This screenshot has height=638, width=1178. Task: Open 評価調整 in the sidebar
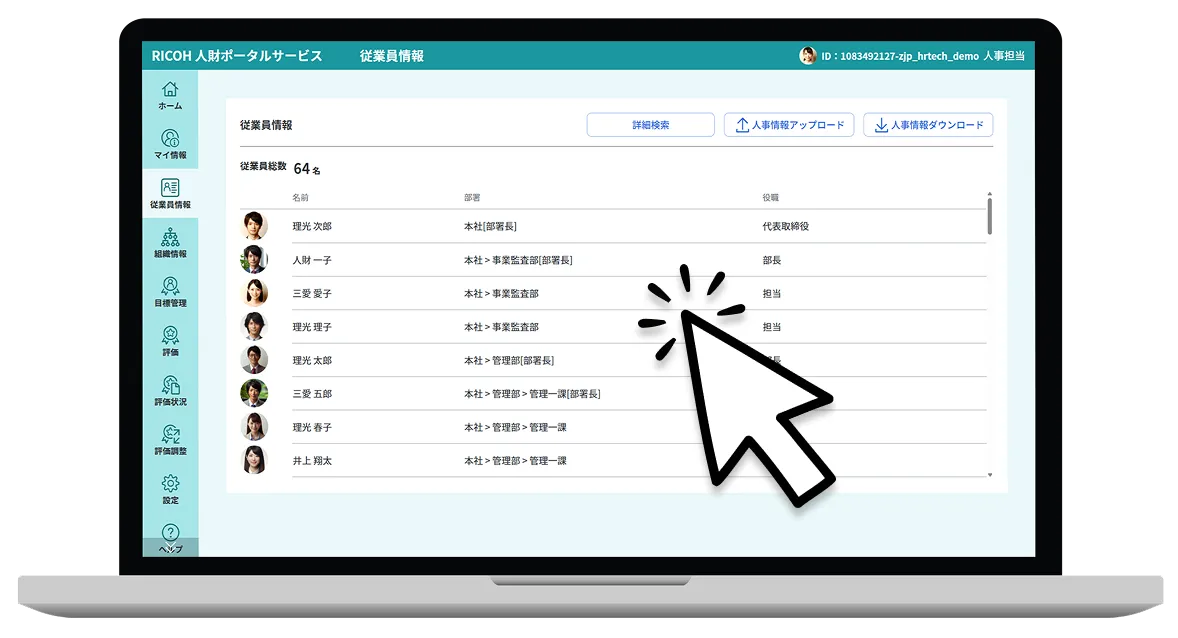click(170, 438)
